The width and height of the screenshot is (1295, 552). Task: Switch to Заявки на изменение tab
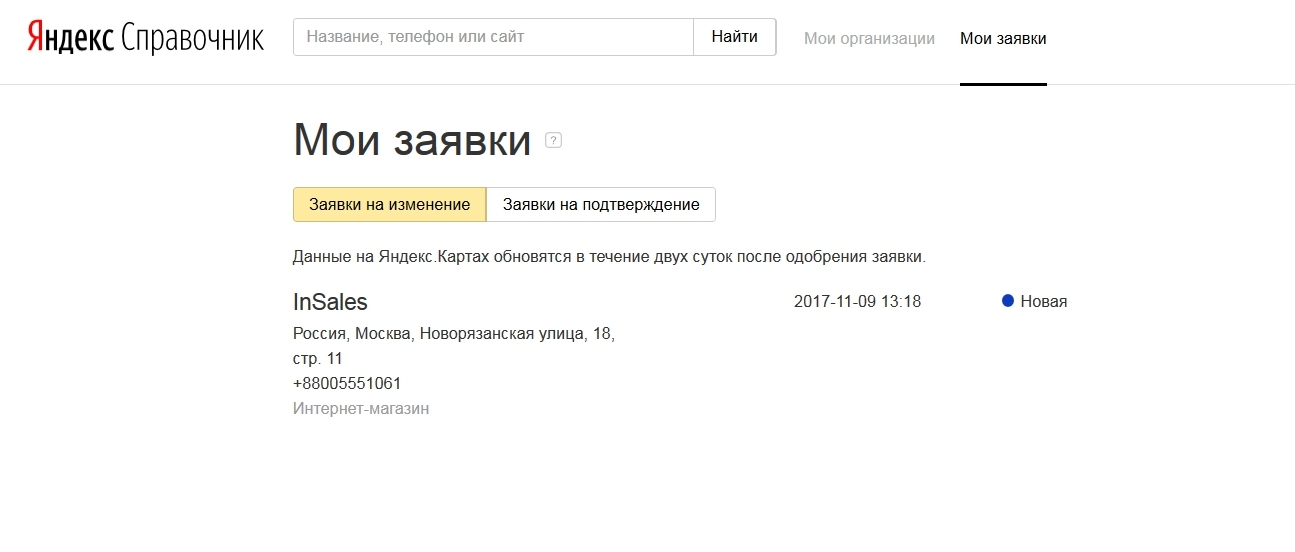point(389,204)
